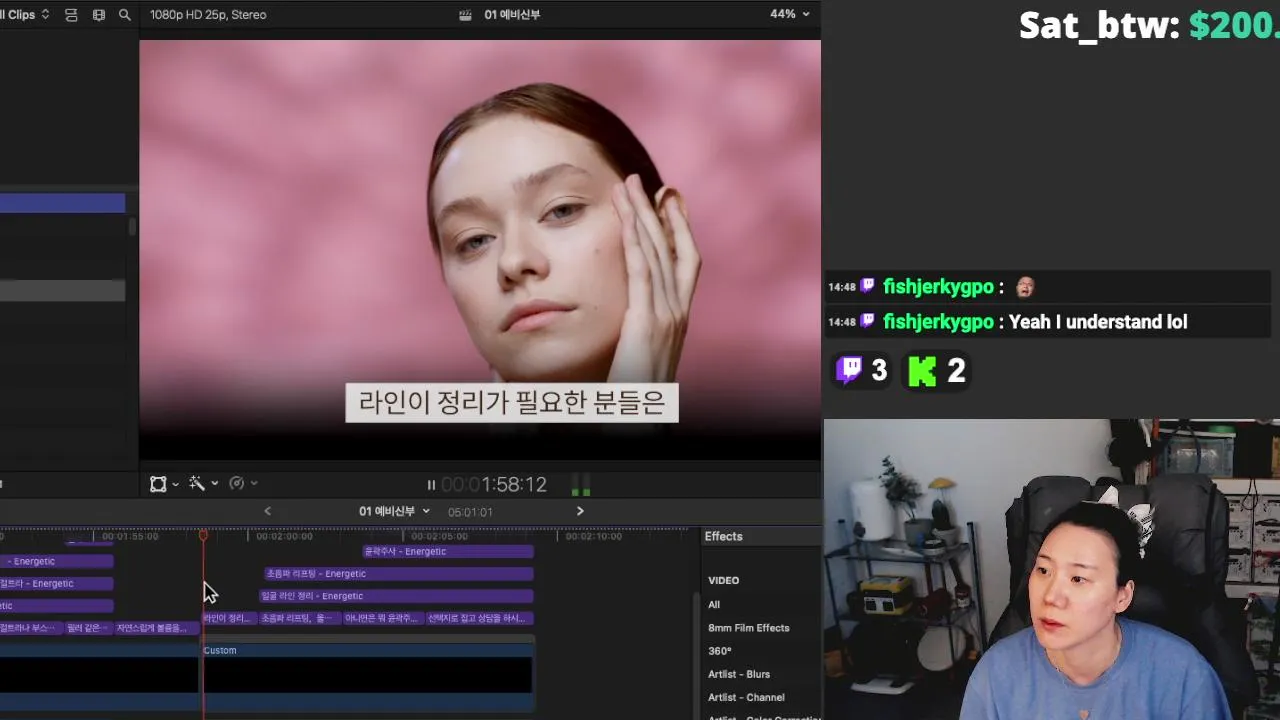This screenshot has width=1280, height=720.
Task: Select the 8mm Film Effects category
Action: [x=749, y=628]
